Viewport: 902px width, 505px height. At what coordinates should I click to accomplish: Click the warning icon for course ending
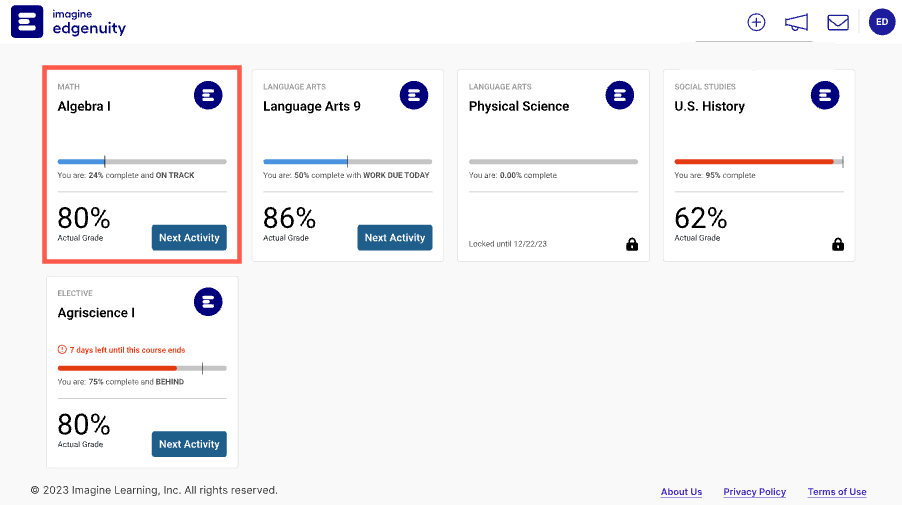click(62, 350)
